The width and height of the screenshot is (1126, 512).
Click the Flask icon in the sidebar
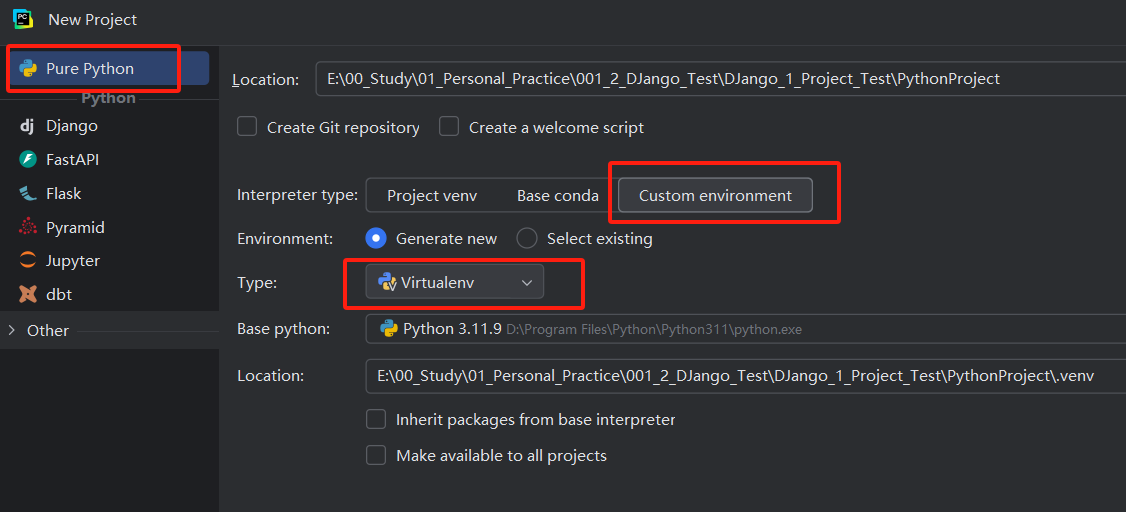28,193
